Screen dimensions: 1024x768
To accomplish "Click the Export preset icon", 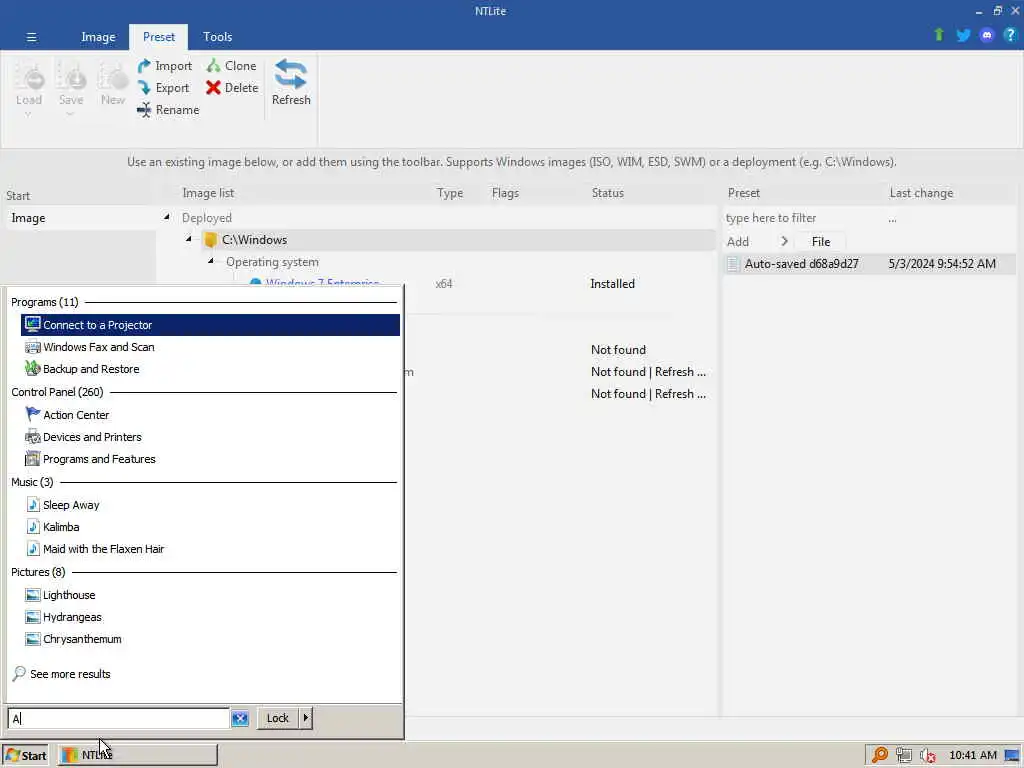I will [x=144, y=88].
